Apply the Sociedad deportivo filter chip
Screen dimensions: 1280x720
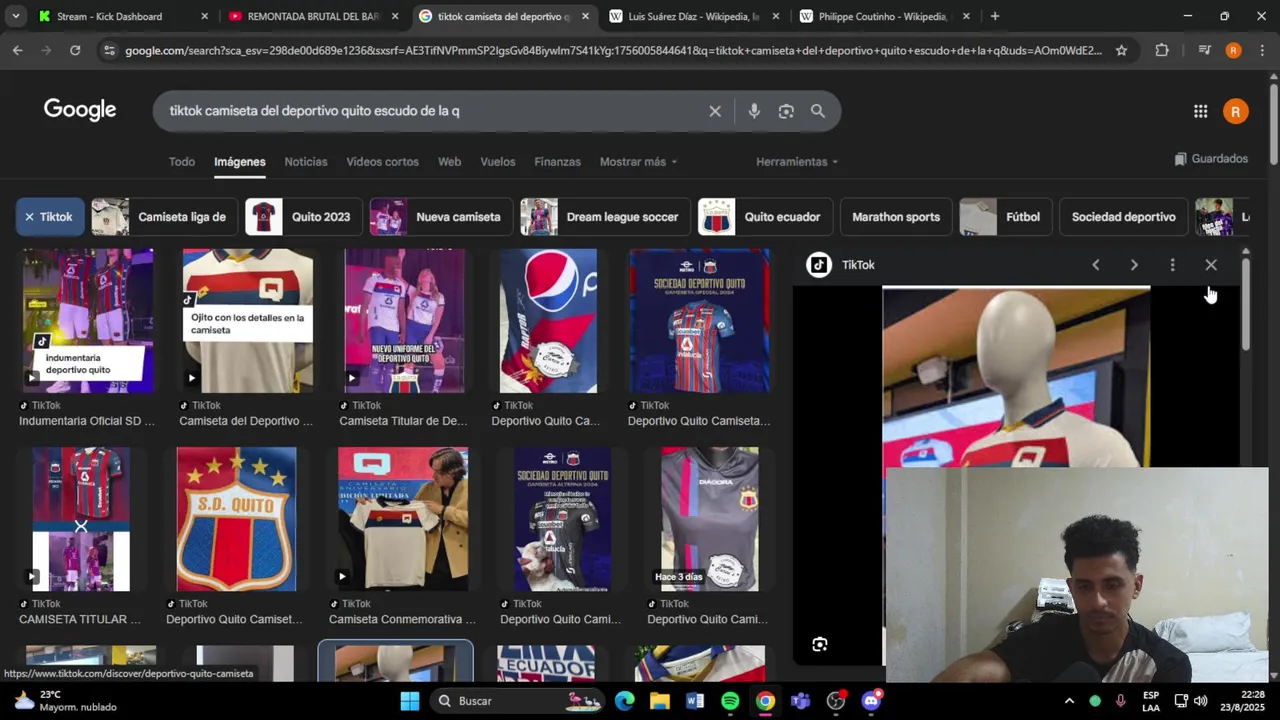[x=1123, y=217]
